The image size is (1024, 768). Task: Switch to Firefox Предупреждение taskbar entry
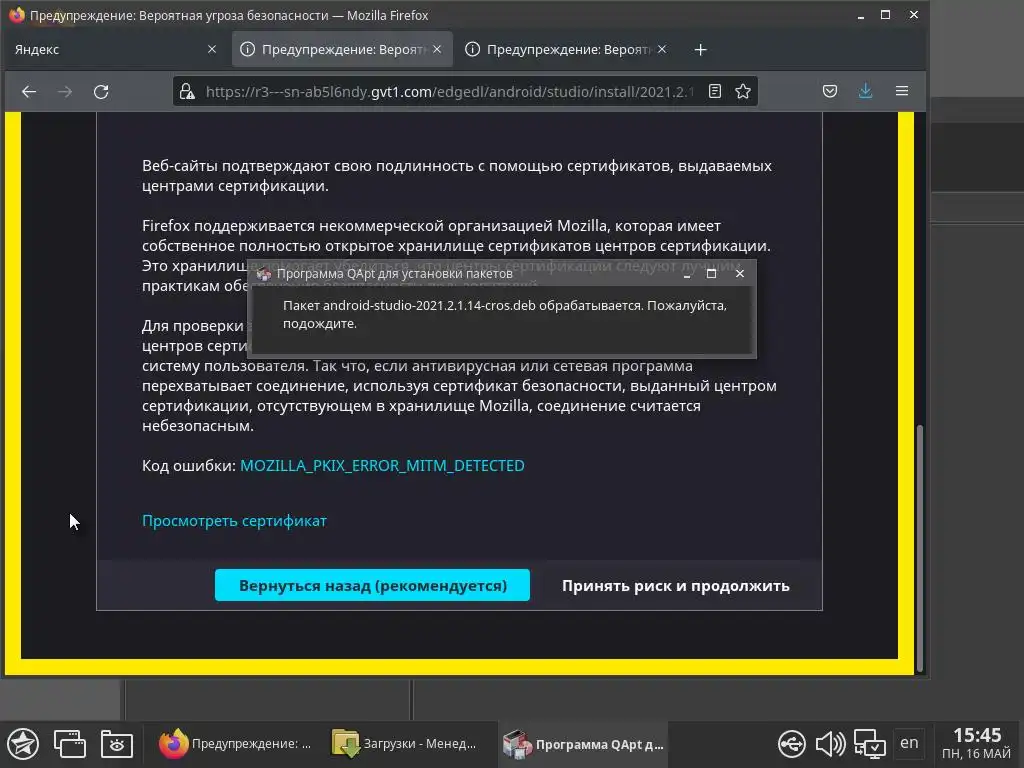click(x=235, y=744)
